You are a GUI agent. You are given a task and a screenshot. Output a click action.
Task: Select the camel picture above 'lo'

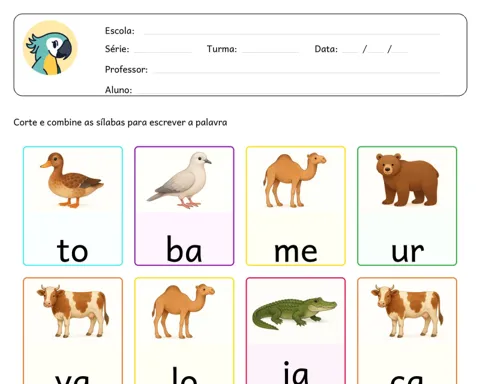183,312
